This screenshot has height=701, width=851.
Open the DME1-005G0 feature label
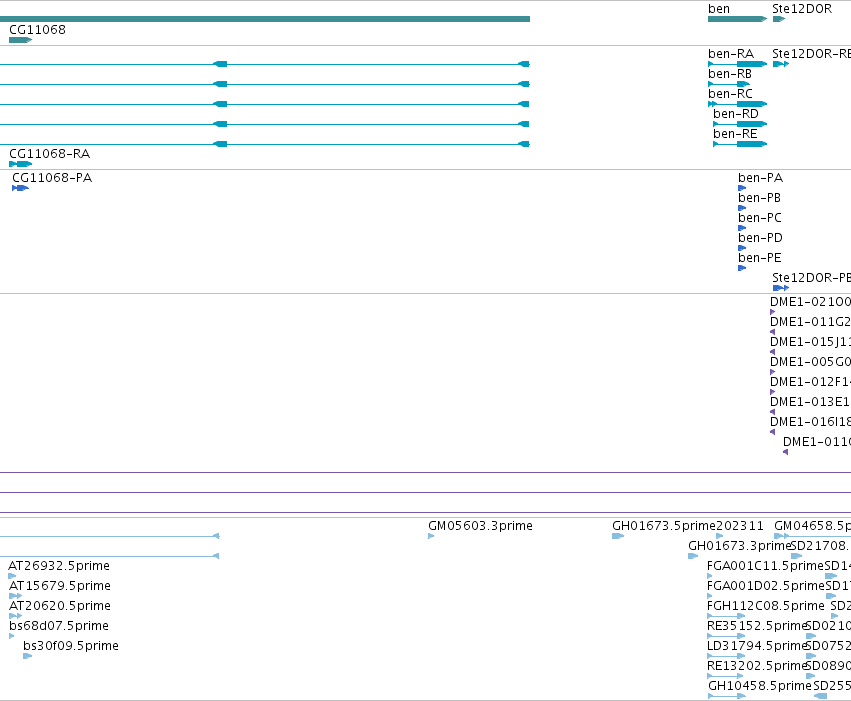tap(810, 363)
